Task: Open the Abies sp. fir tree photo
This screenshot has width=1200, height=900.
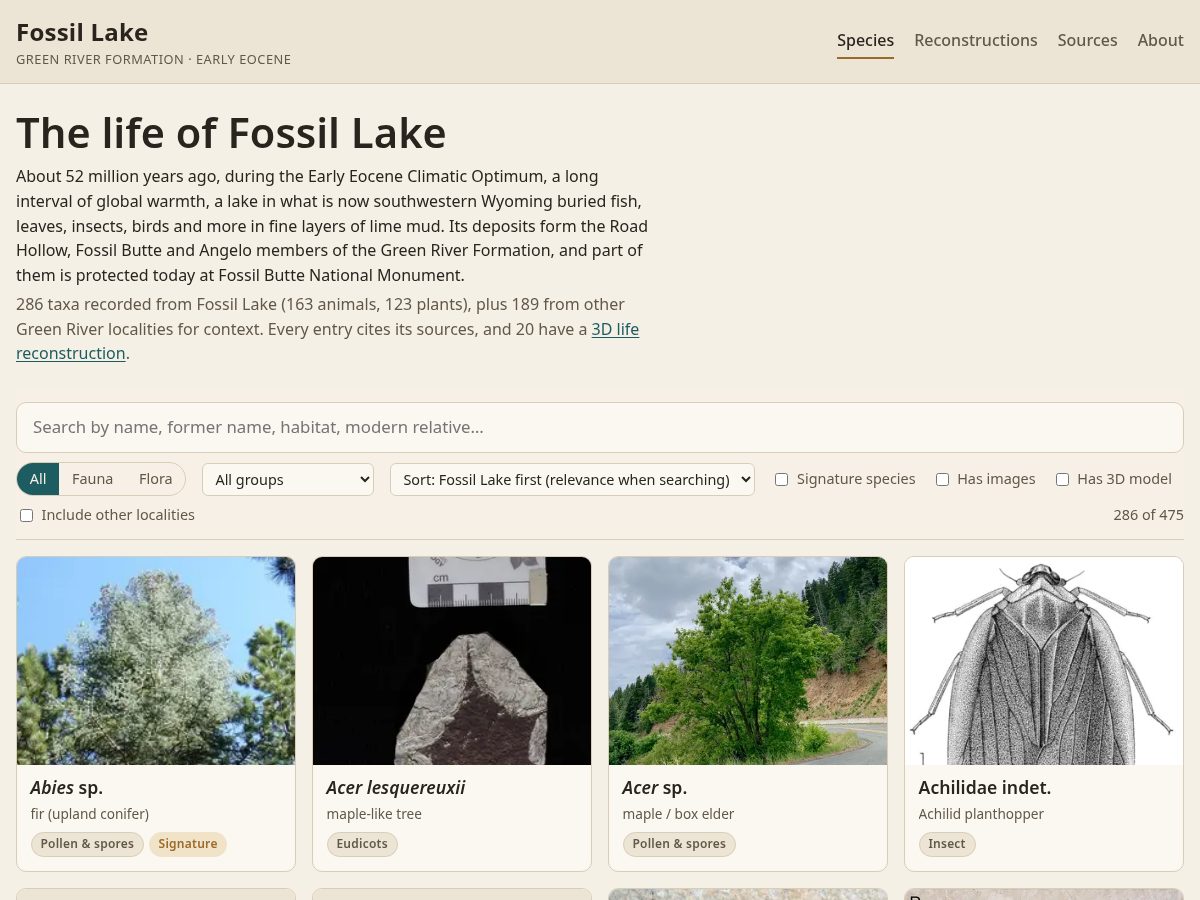Action: pyautogui.click(x=156, y=661)
